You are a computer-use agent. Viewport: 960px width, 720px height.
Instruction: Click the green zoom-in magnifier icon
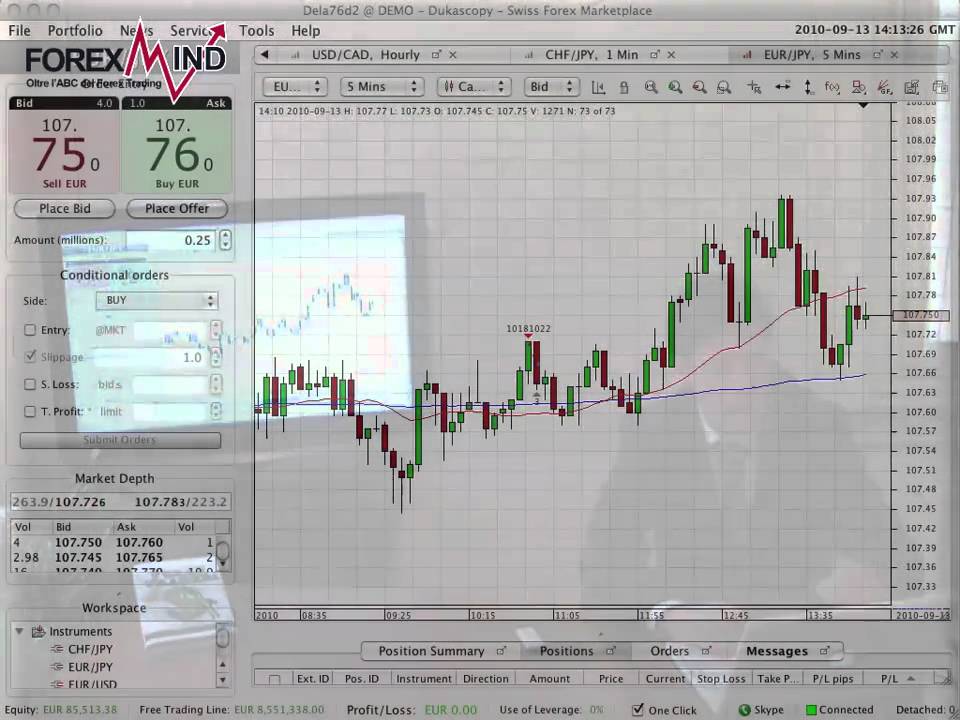[x=675, y=87]
